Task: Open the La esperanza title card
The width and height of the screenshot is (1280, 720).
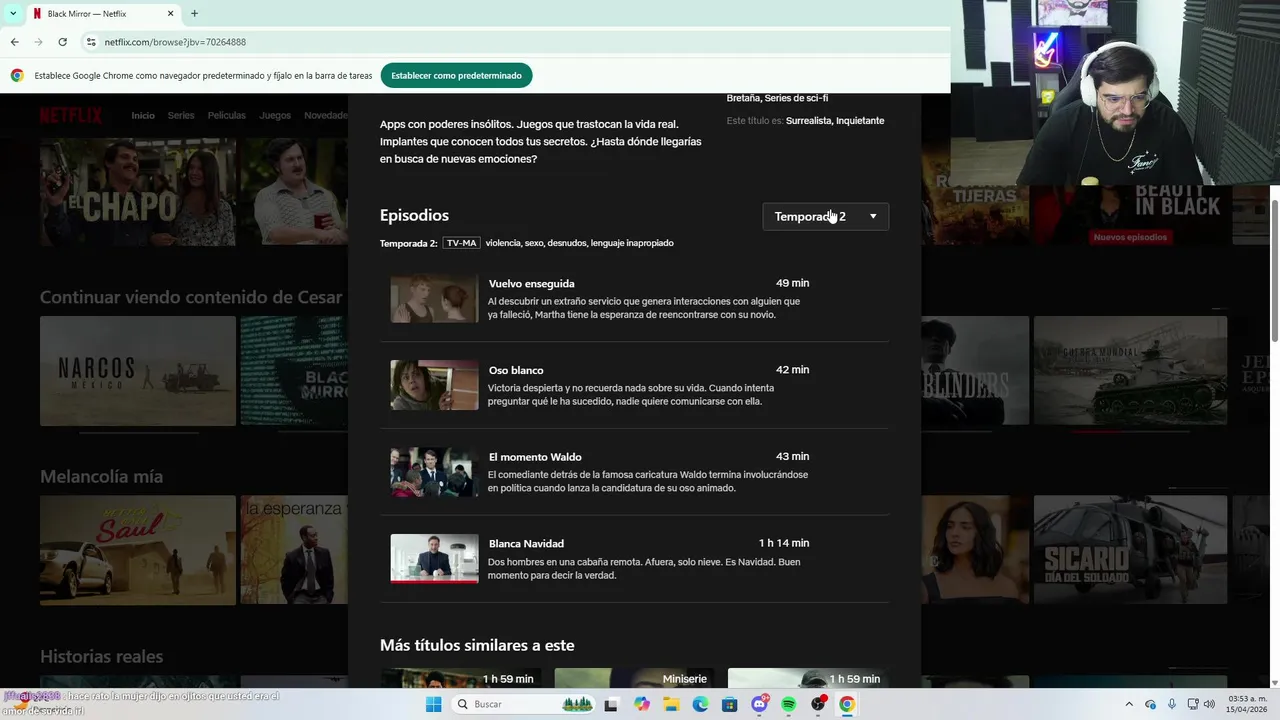Action: [294, 550]
